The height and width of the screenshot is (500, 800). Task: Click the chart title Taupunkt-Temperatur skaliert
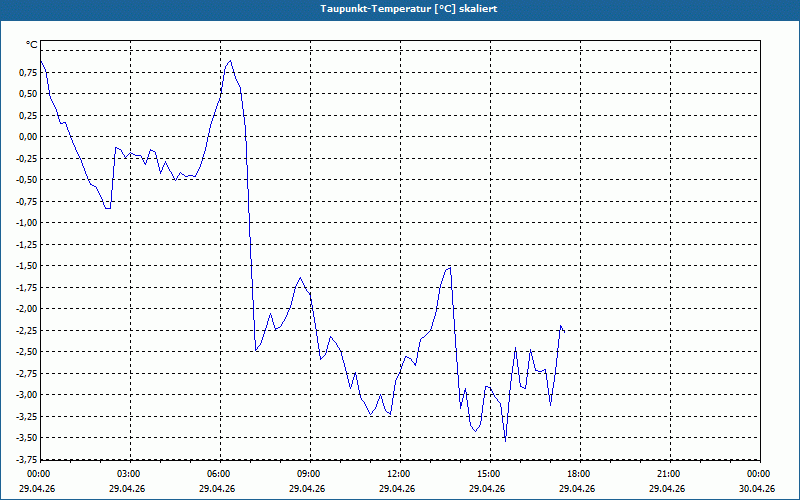(x=409, y=9)
